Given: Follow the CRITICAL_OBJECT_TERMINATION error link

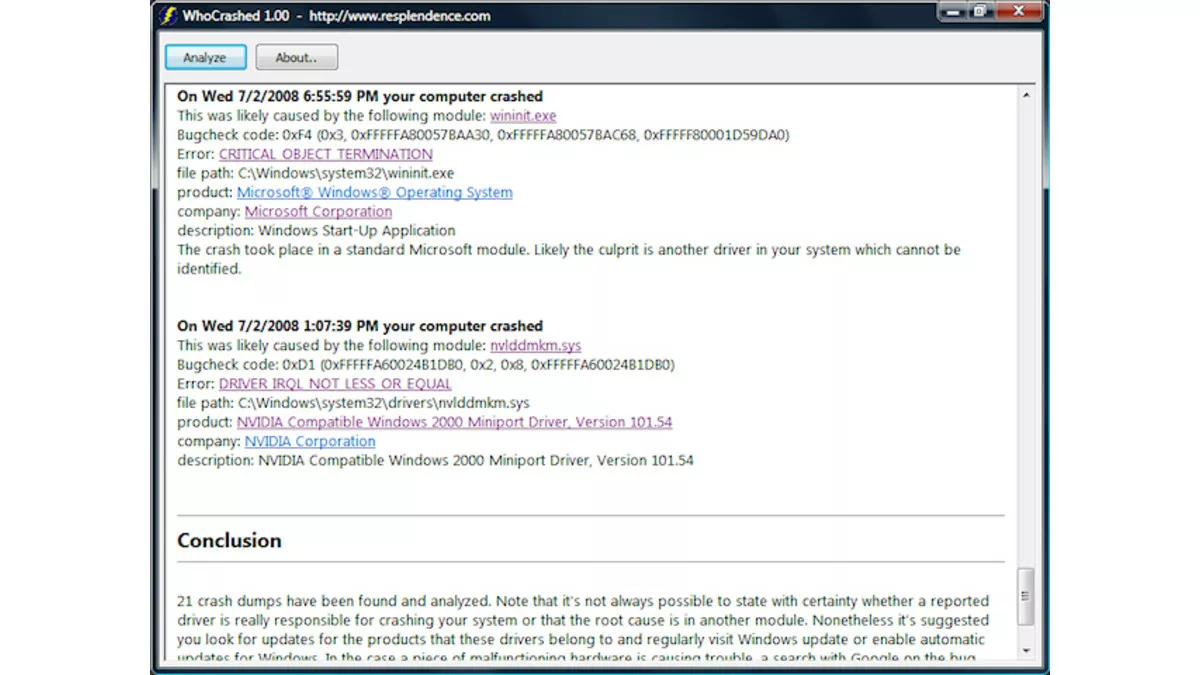Looking at the screenshot, I should (x=325, y=154).
